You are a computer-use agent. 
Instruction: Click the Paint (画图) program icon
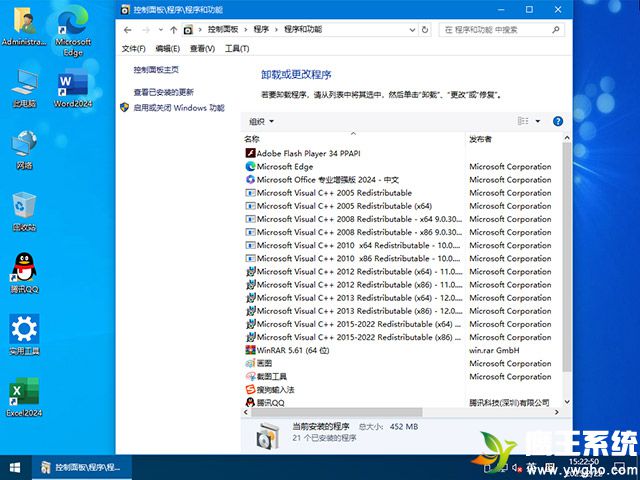pyautogui.click(x=250, y=363)
